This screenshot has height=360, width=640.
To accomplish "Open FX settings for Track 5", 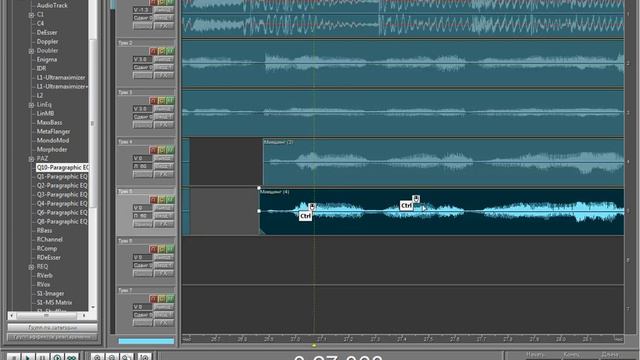I will (164, 224).
